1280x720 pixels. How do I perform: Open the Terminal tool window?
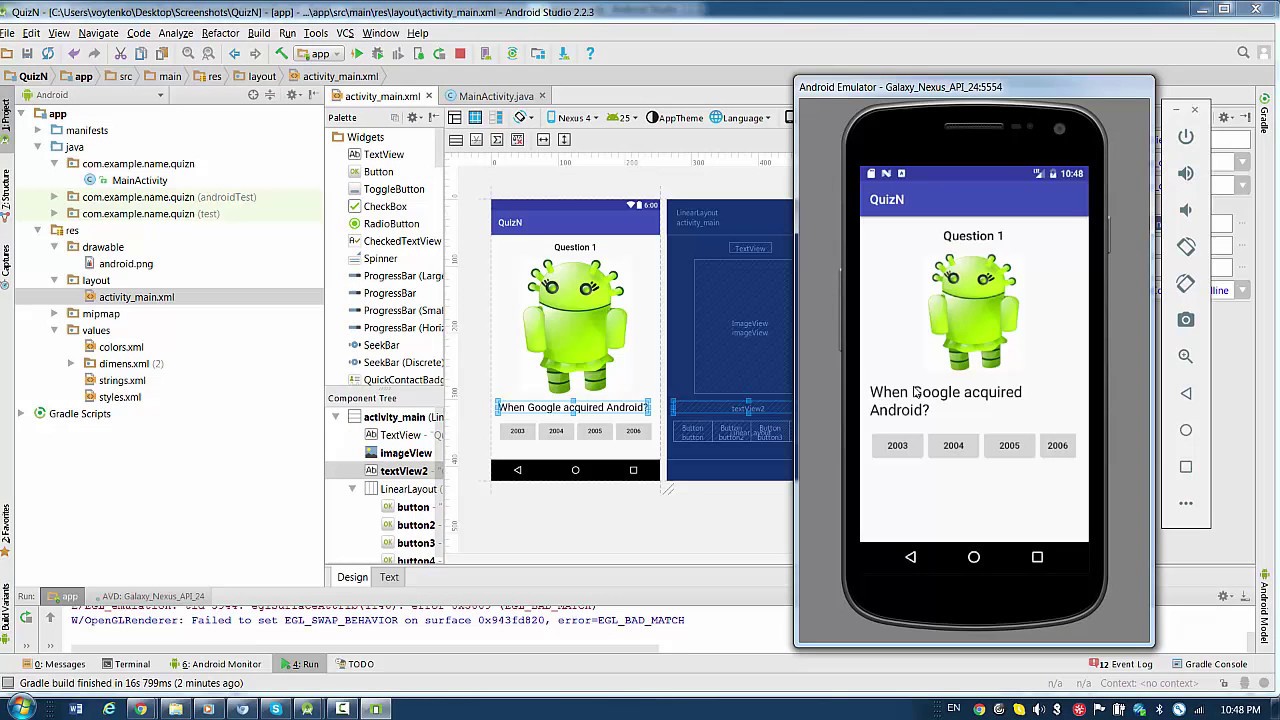pyautogui.click(x=125, y=664)
